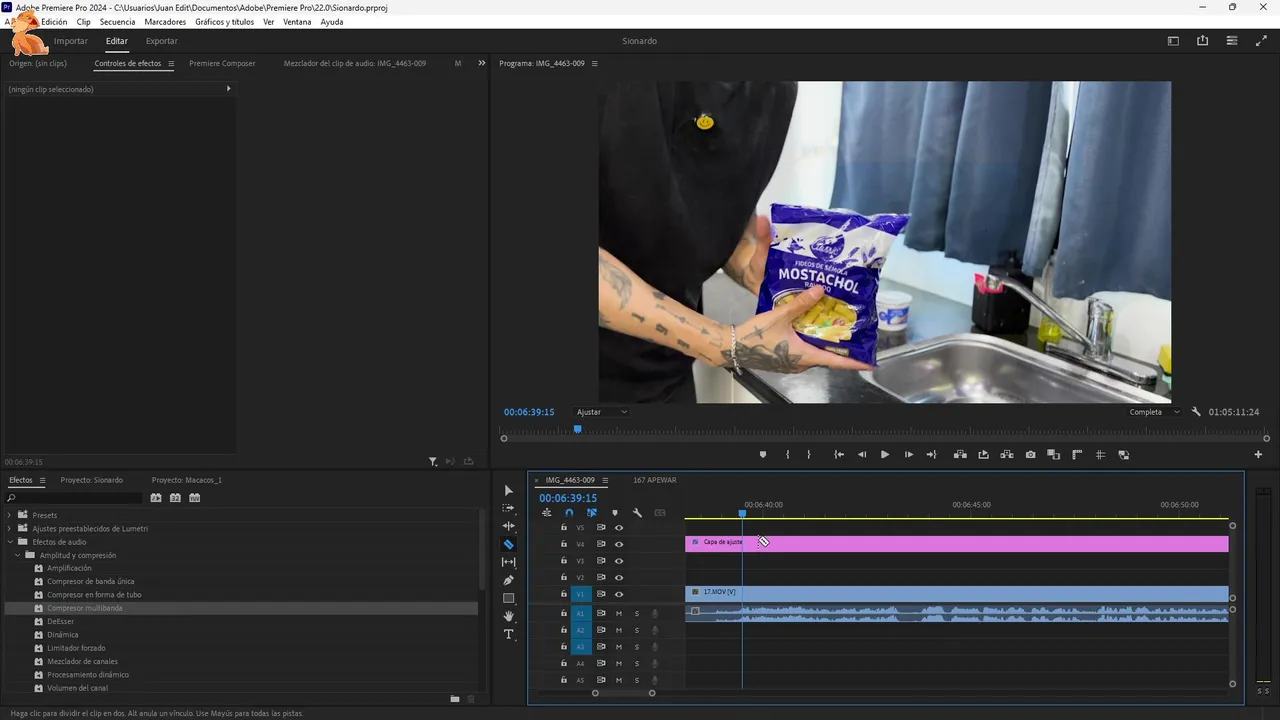Go to Out point
Image resolution: width=1280 pixels, height=720 pixels.
[931, 455]
